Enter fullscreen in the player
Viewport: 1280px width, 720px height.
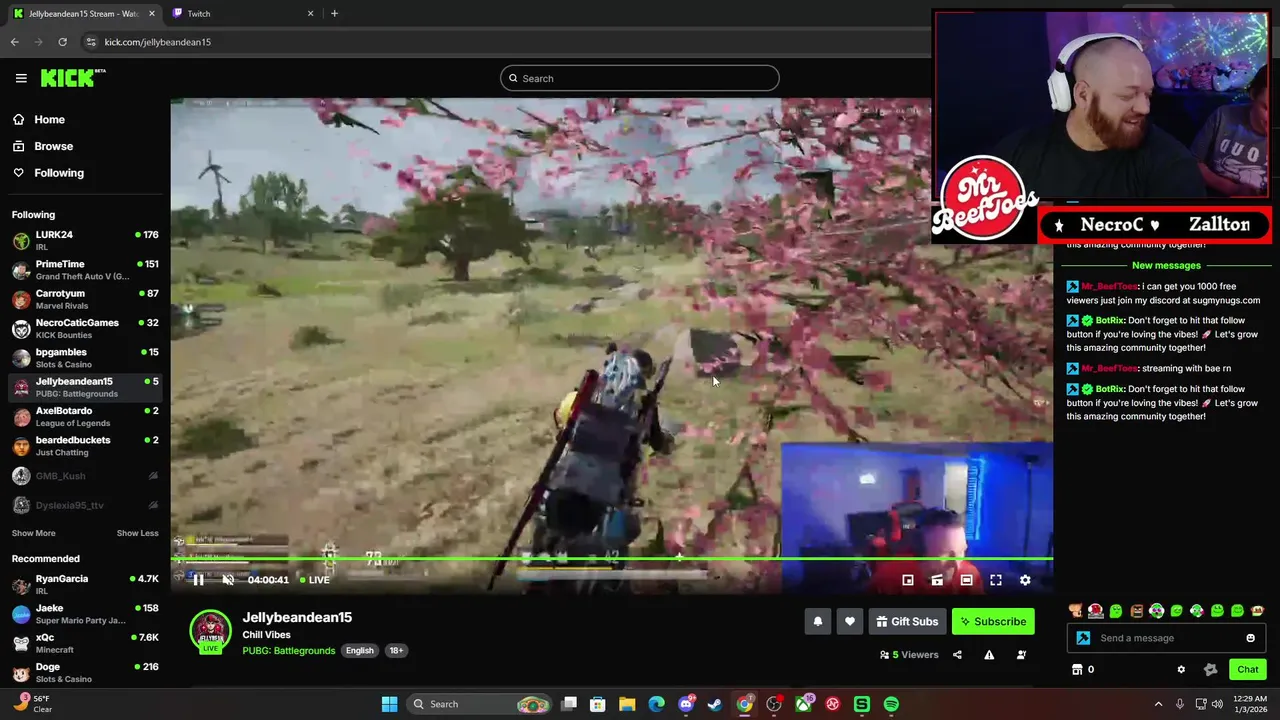996,580
